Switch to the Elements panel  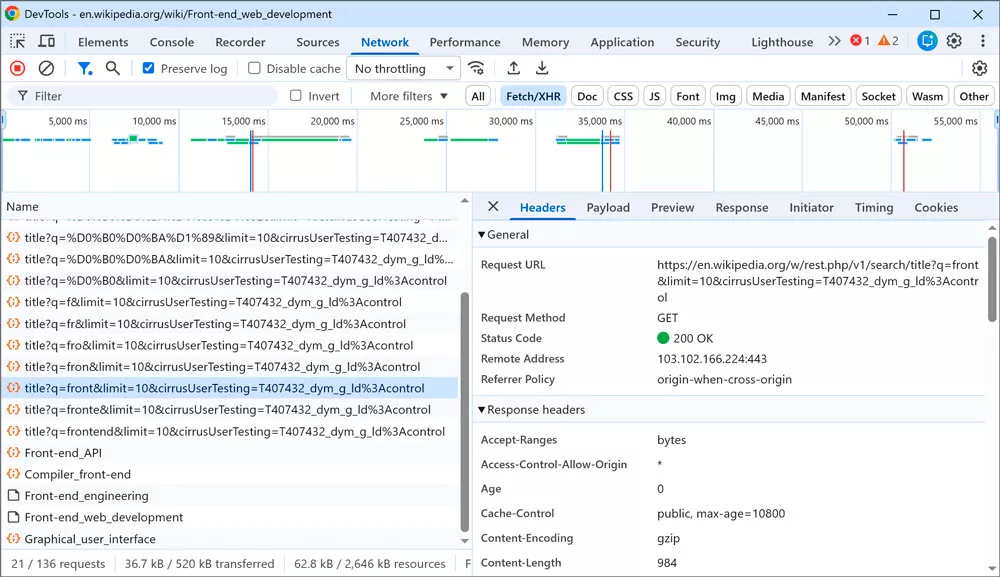[x=103, y=41]
